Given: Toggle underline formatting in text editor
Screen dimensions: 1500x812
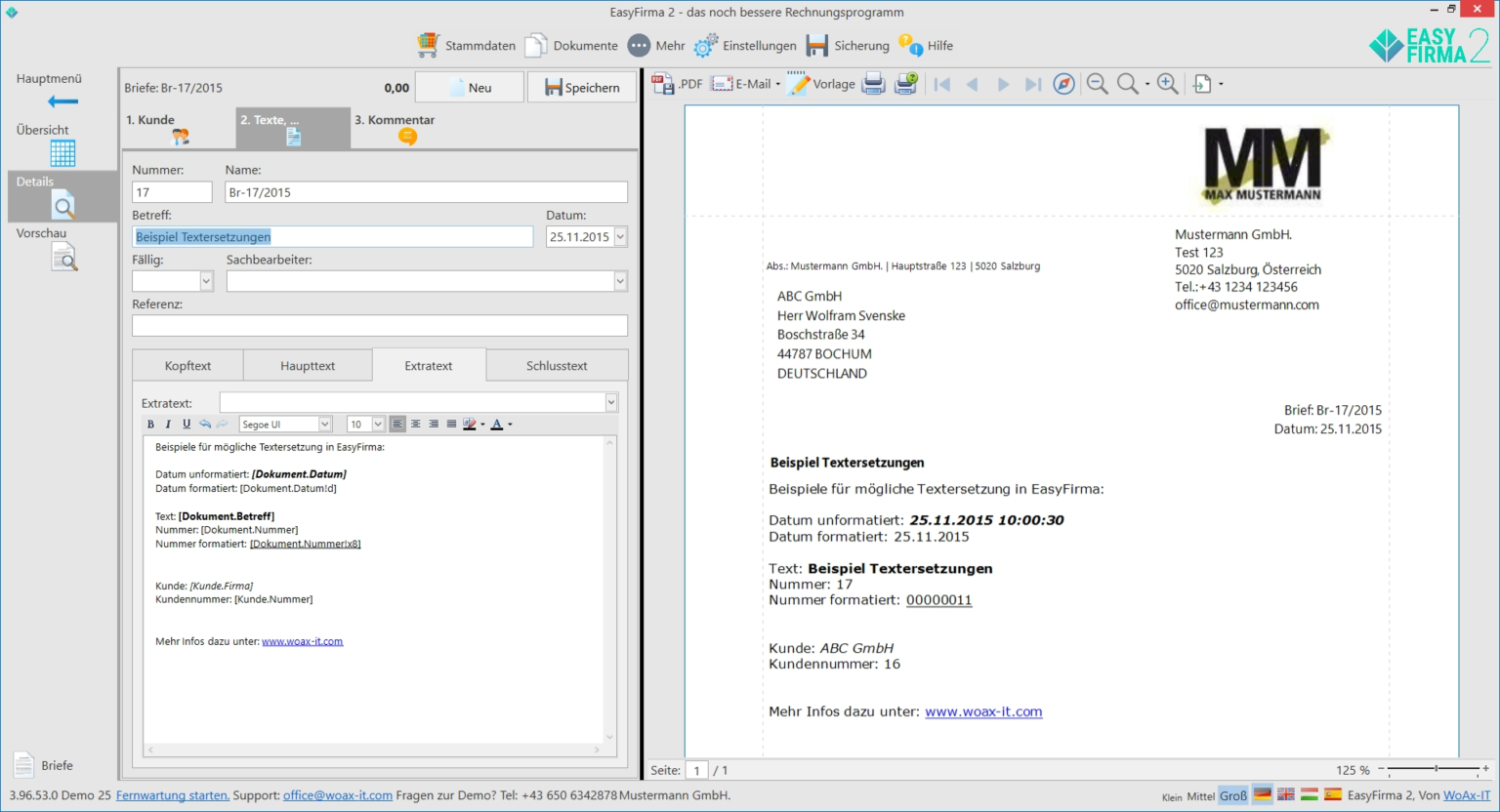Looking at the screenshot, I should pyautogui.click(x=187, y=425).
